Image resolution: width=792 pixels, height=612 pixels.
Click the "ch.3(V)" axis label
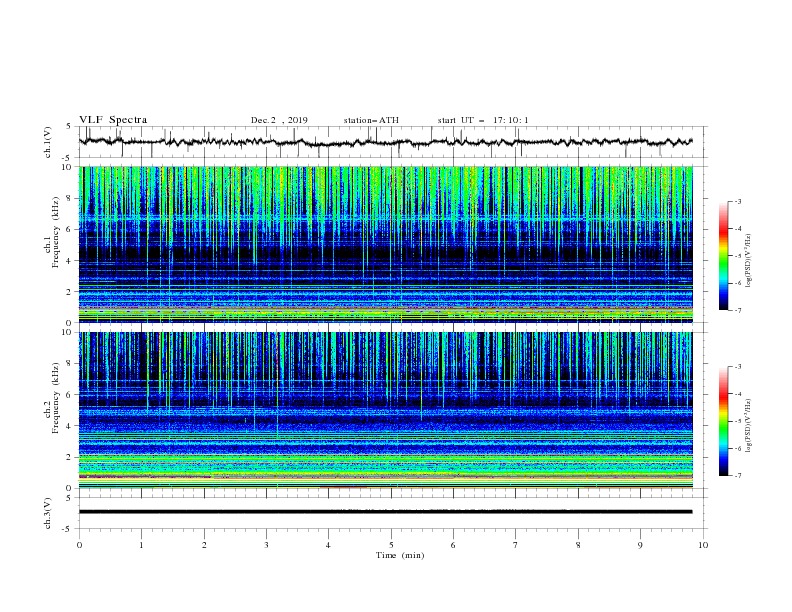47,513
